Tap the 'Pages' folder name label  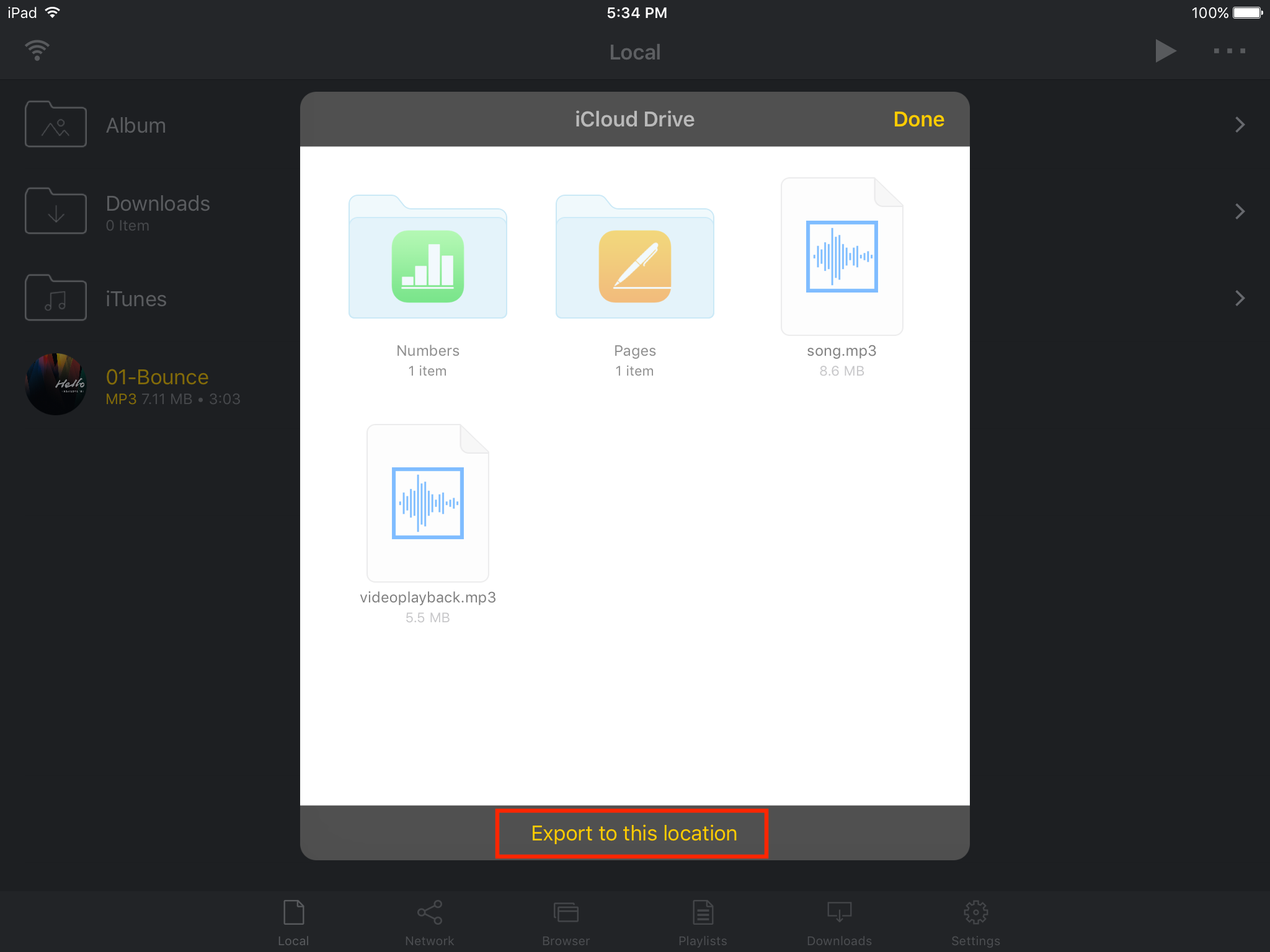635,351
